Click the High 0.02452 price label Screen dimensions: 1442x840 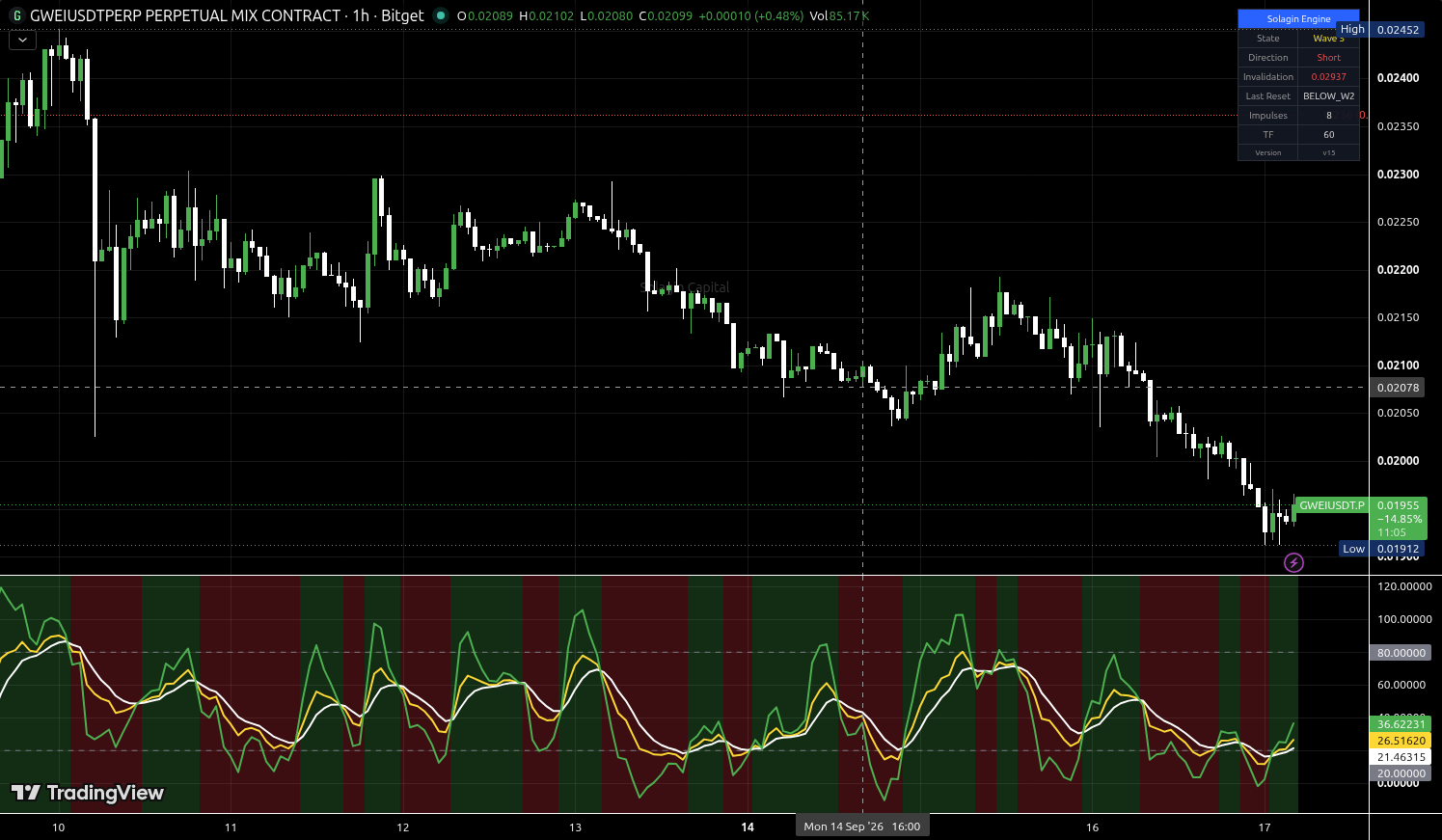1379,30
